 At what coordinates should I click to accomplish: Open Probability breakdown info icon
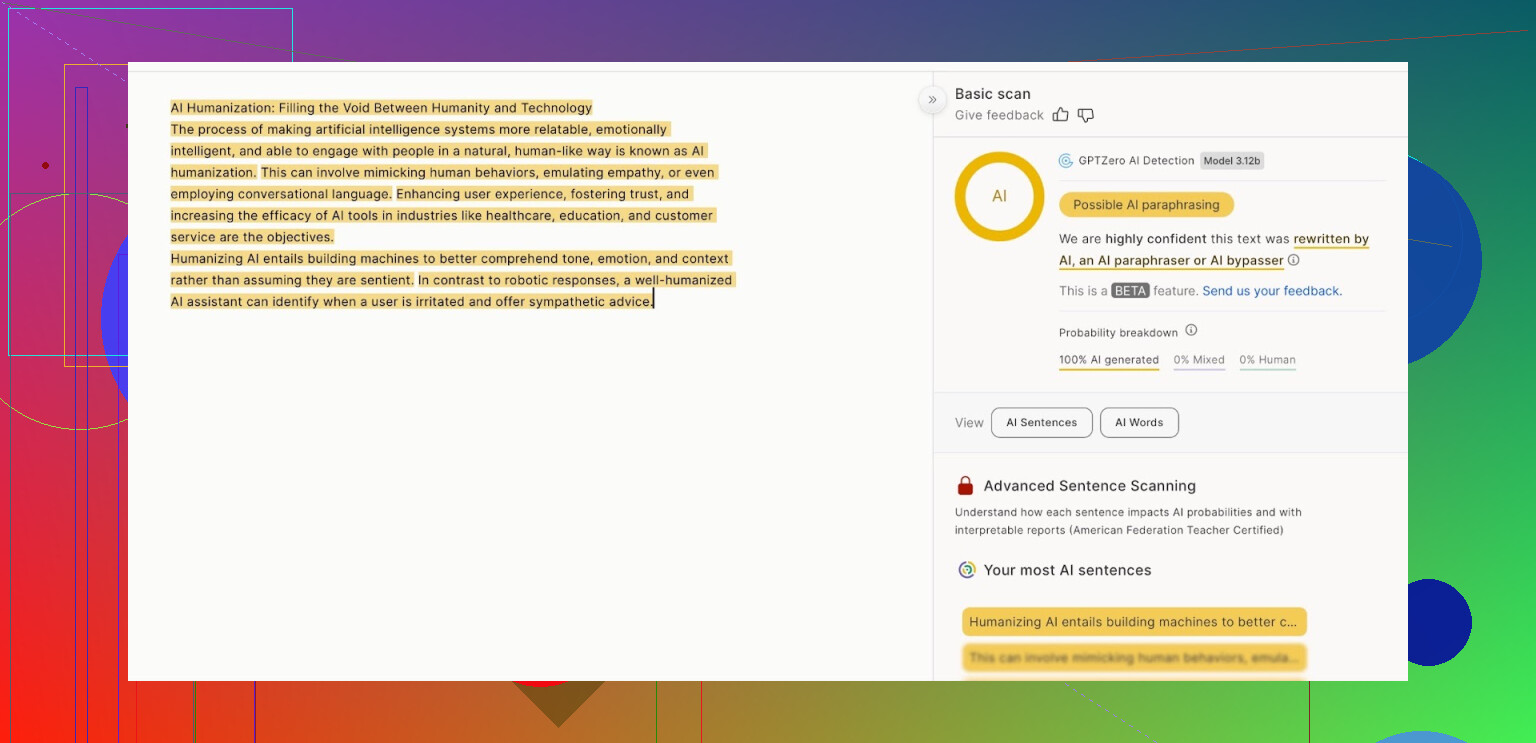[x=1191, y=331]
